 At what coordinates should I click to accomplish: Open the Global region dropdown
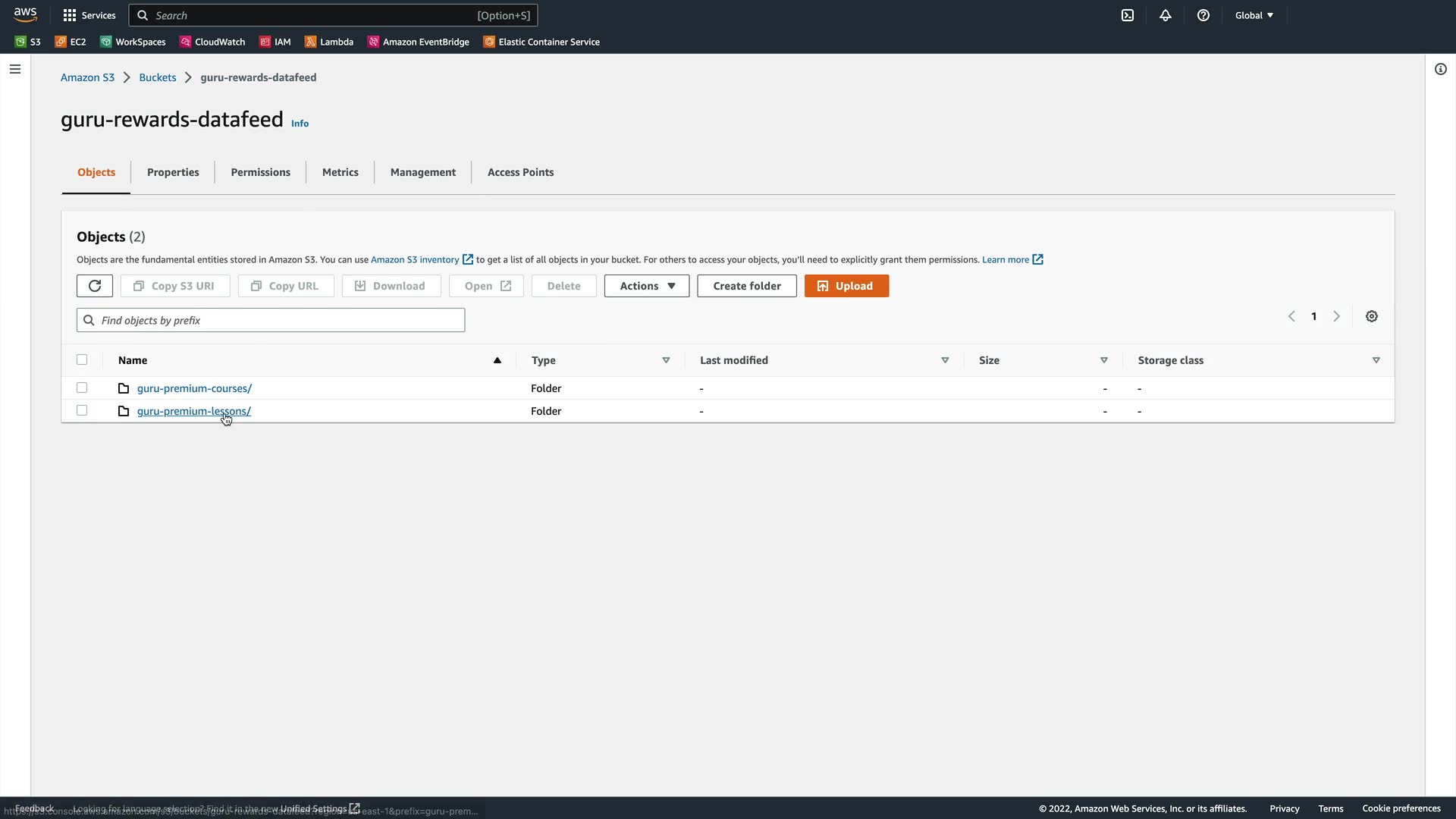[1254, 15]
